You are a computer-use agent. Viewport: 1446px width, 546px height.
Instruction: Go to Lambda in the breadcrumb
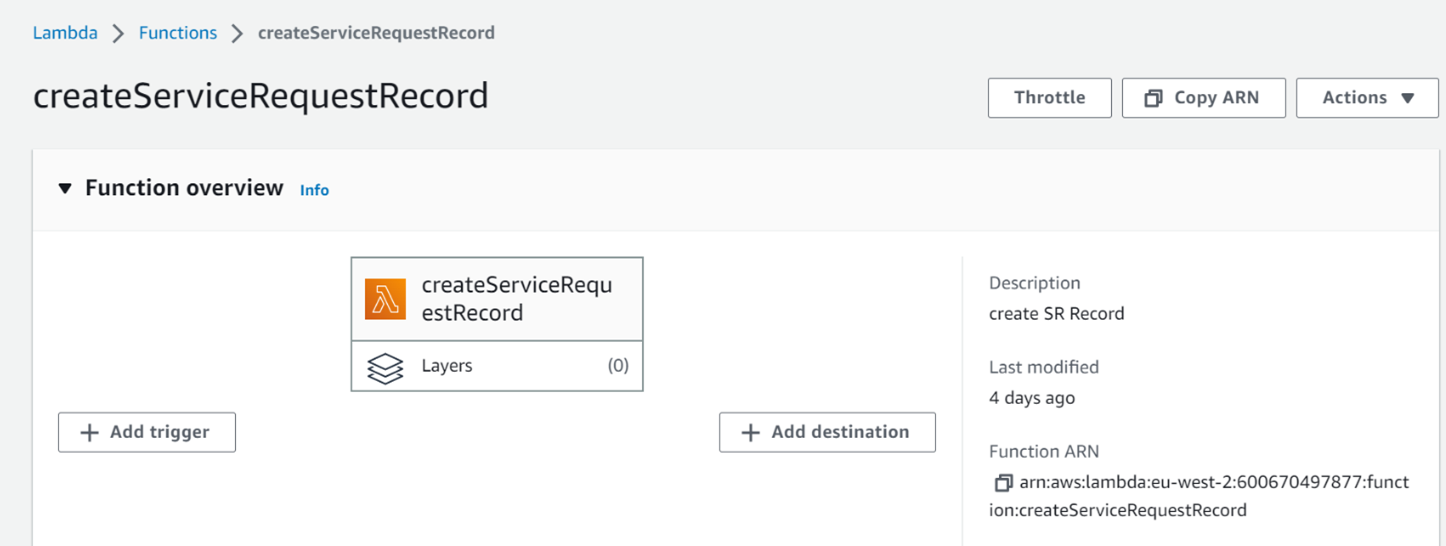point(65,33)
